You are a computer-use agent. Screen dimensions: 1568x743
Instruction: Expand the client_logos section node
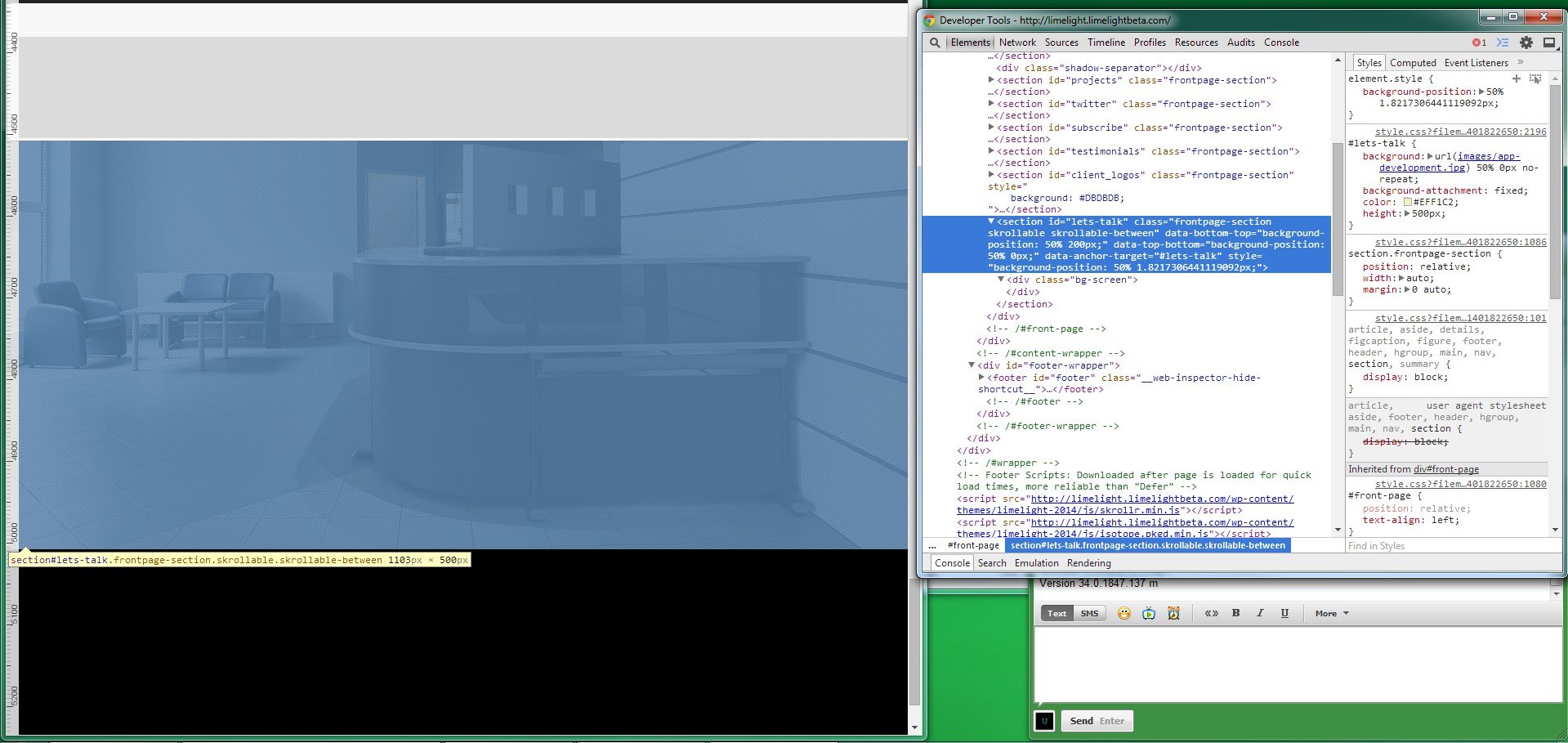point(991,175)
